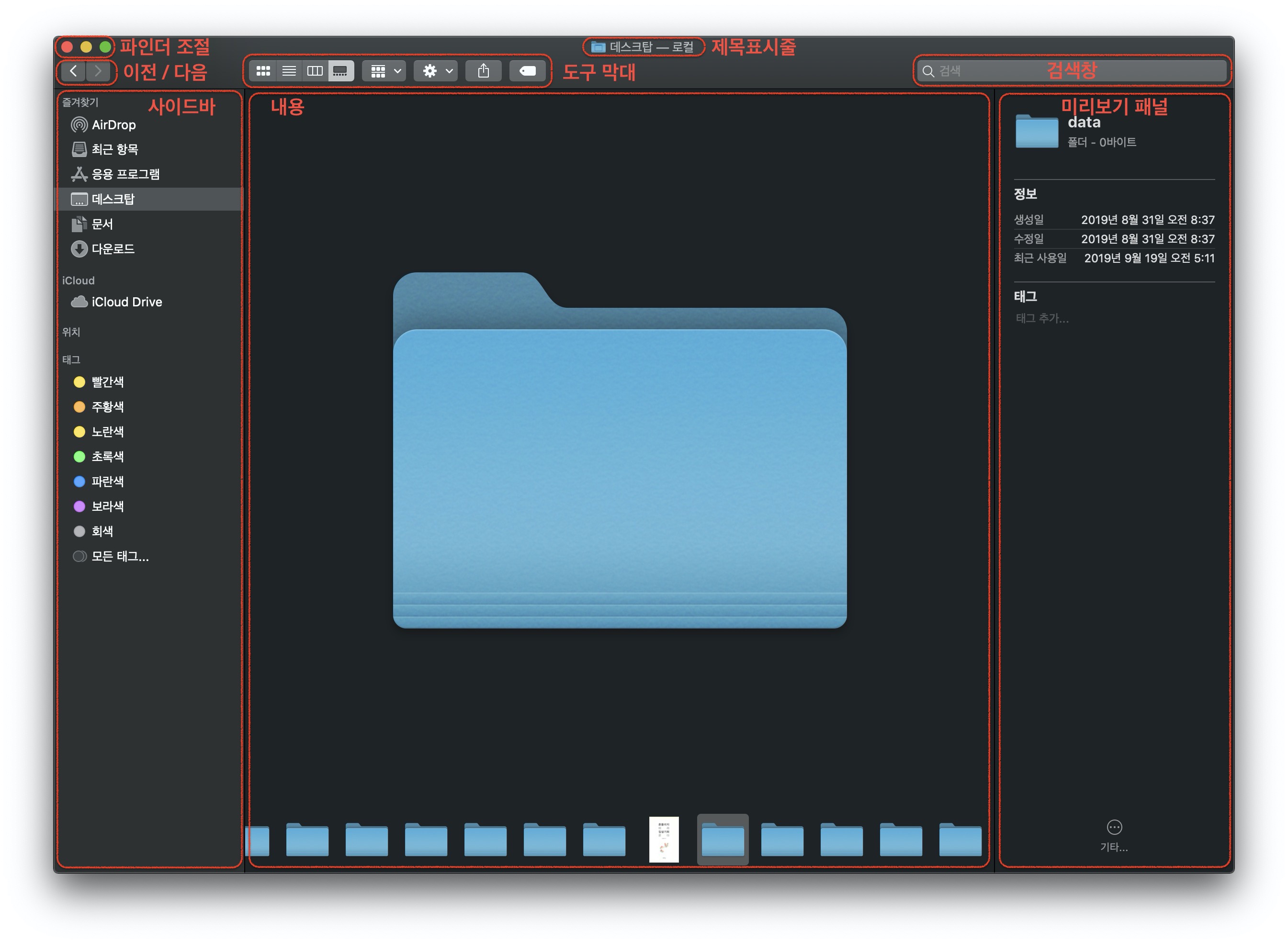The width and height of the screenshot is (1288, 944).
Task: Select 최근 항목 in sidebar
Action: [114, 149]
